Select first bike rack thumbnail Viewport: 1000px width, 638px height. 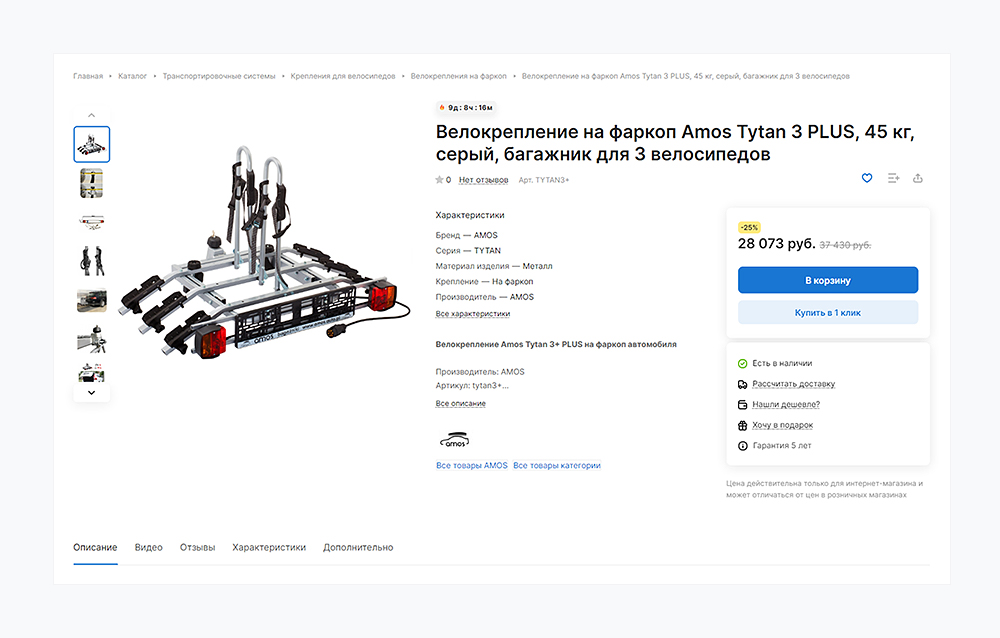[x=92, y=144]
